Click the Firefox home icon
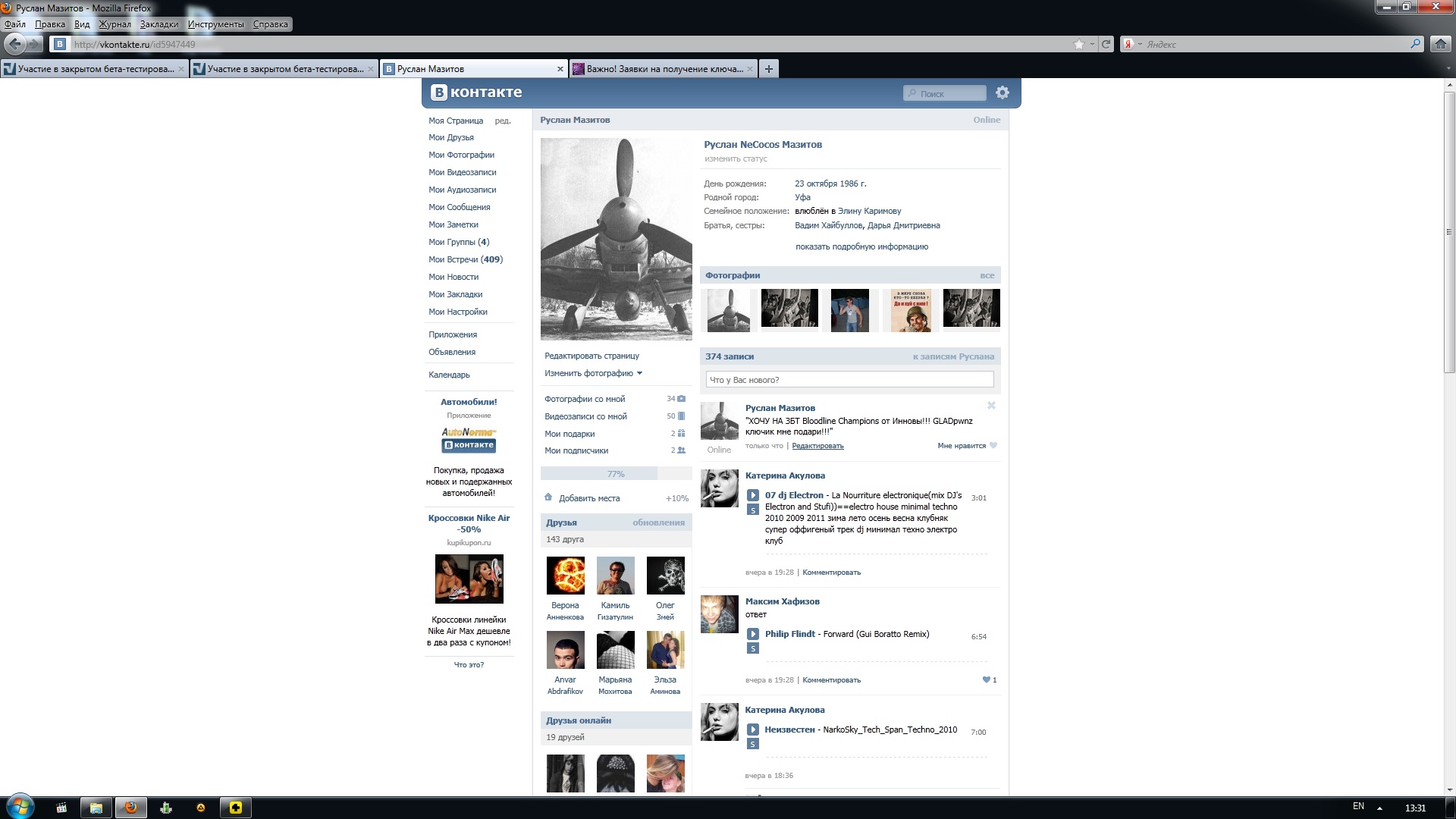This screenshot has height=819, width=1456. click(1440, 44)
